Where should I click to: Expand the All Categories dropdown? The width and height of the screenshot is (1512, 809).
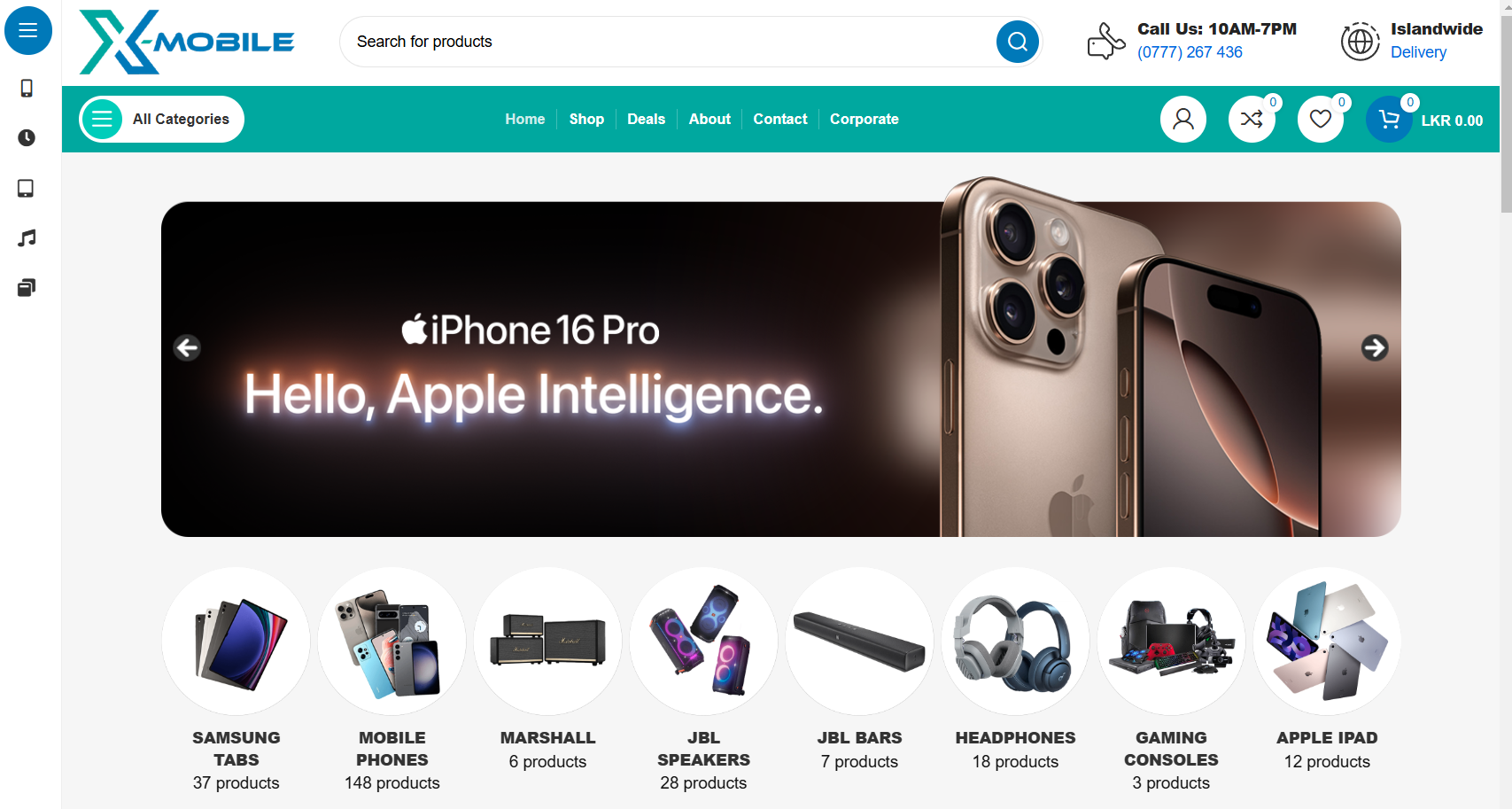(x=162, y=119)
